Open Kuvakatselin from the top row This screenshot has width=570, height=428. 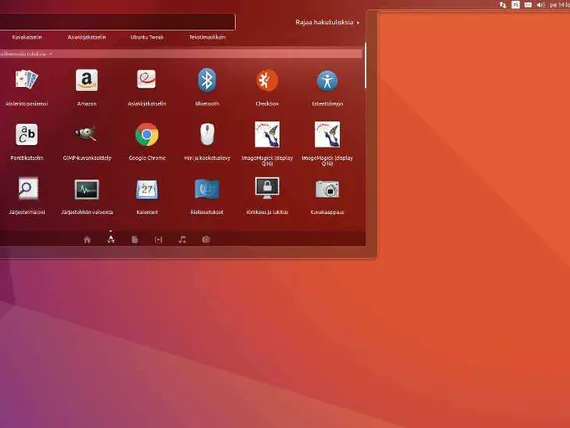[x=27, y=37]
